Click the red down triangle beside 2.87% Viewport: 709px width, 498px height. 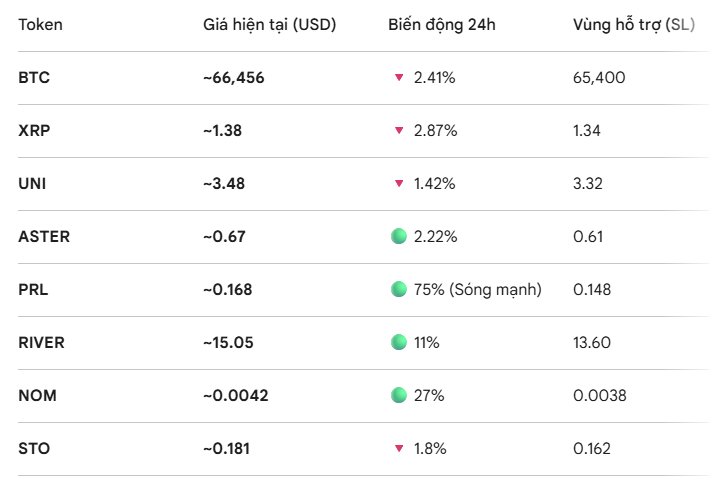pyautogui.click(x=399, y=131)
